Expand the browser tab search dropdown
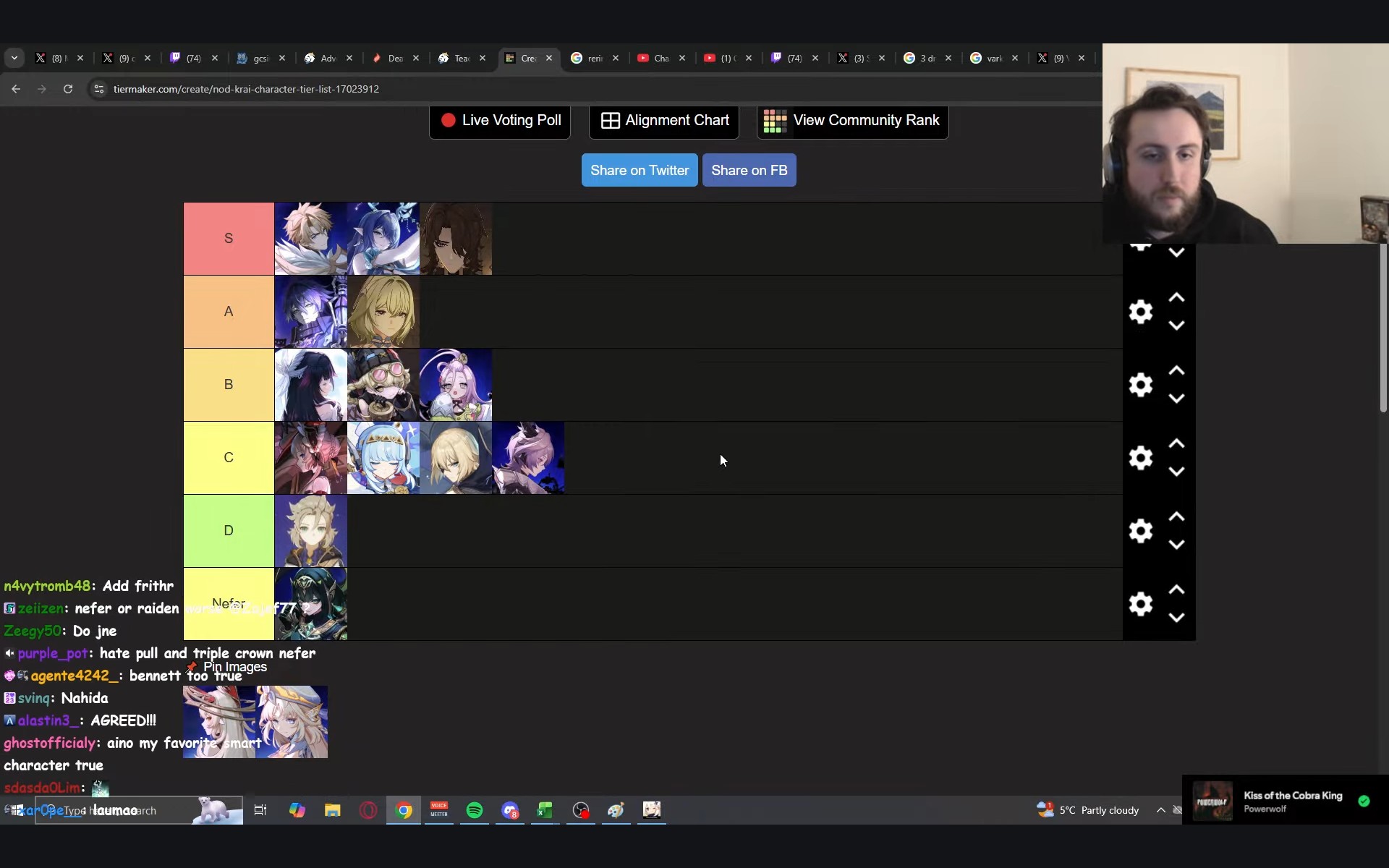This screenshot has height=868, width=1389. point(14,58)
